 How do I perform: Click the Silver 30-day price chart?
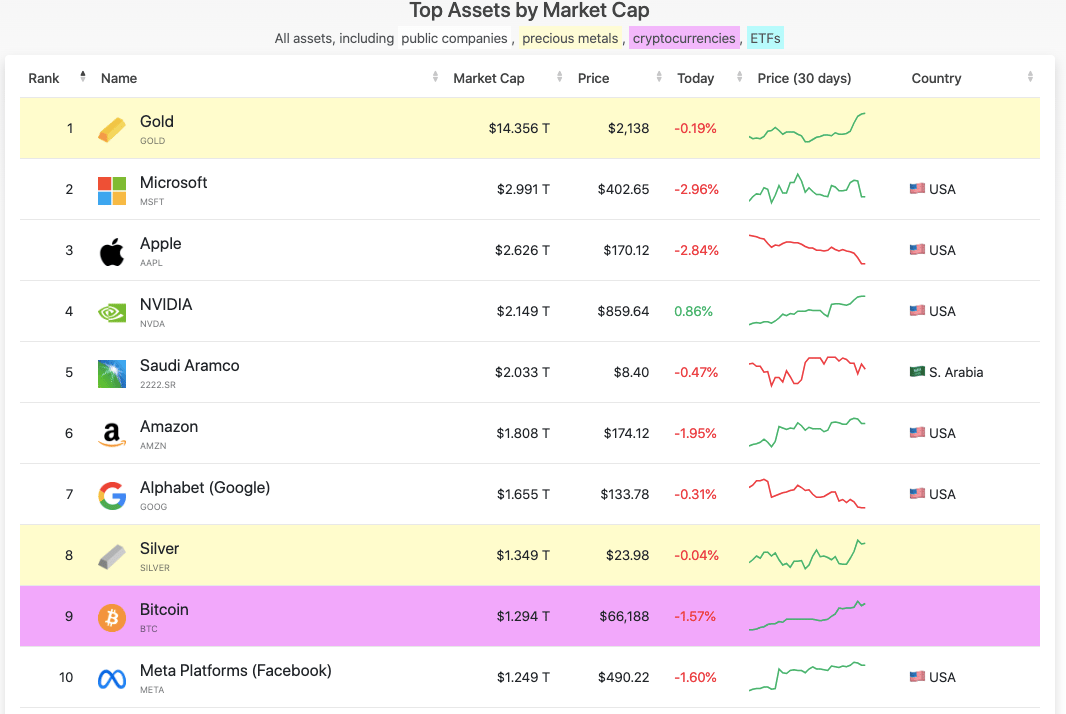[x=807, y=555]
